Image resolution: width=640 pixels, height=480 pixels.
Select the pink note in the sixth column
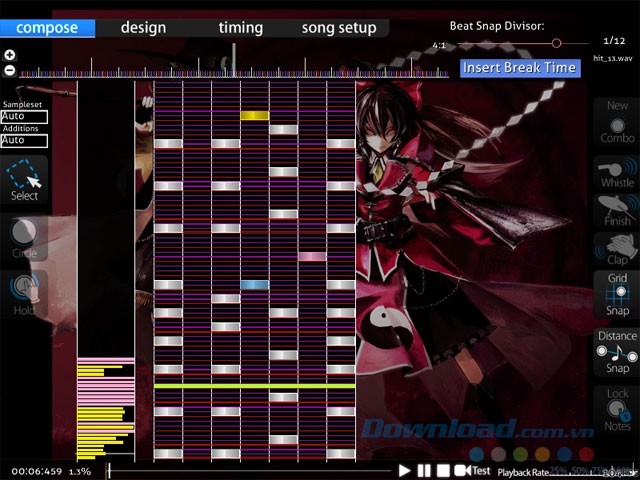point(312,256)
